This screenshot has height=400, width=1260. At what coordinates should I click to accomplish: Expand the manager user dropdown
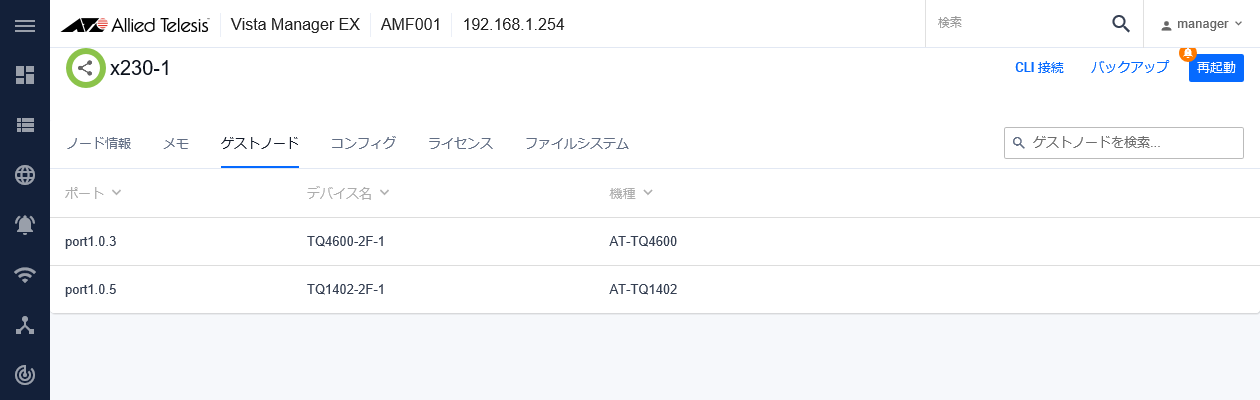[x=1201, y=24]
